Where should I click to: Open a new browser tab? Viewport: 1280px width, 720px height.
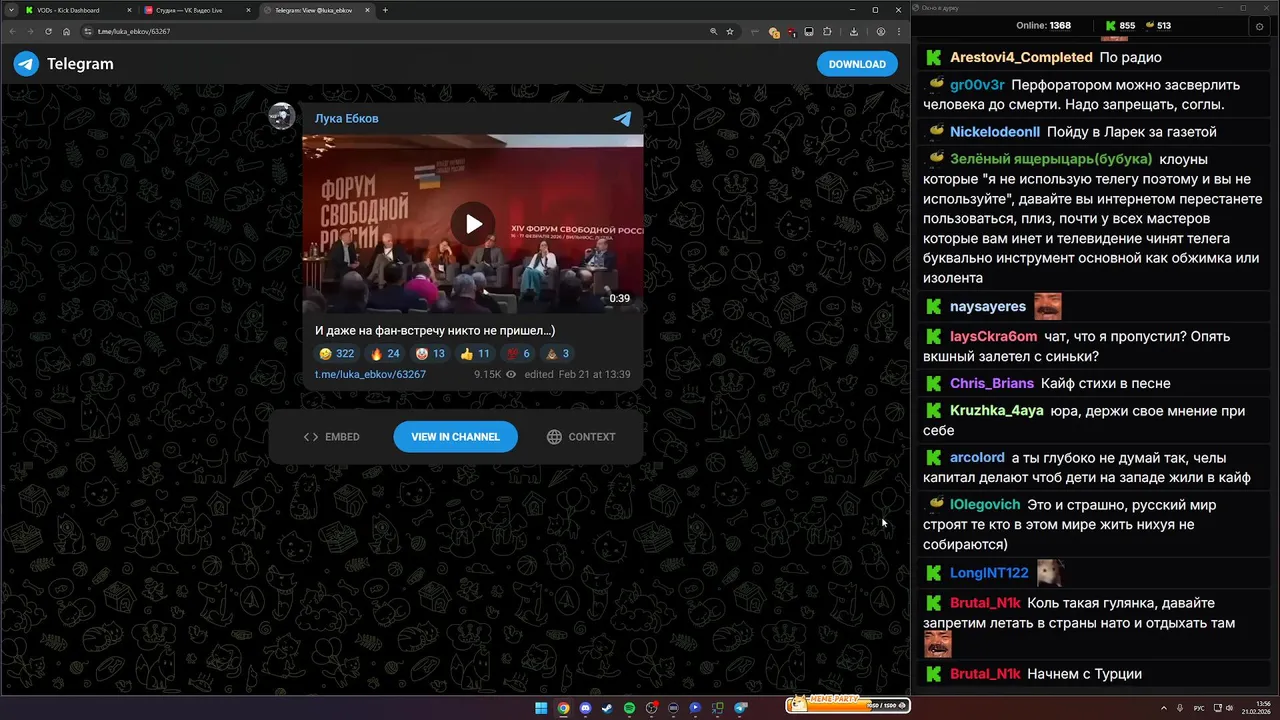[386, 10]
